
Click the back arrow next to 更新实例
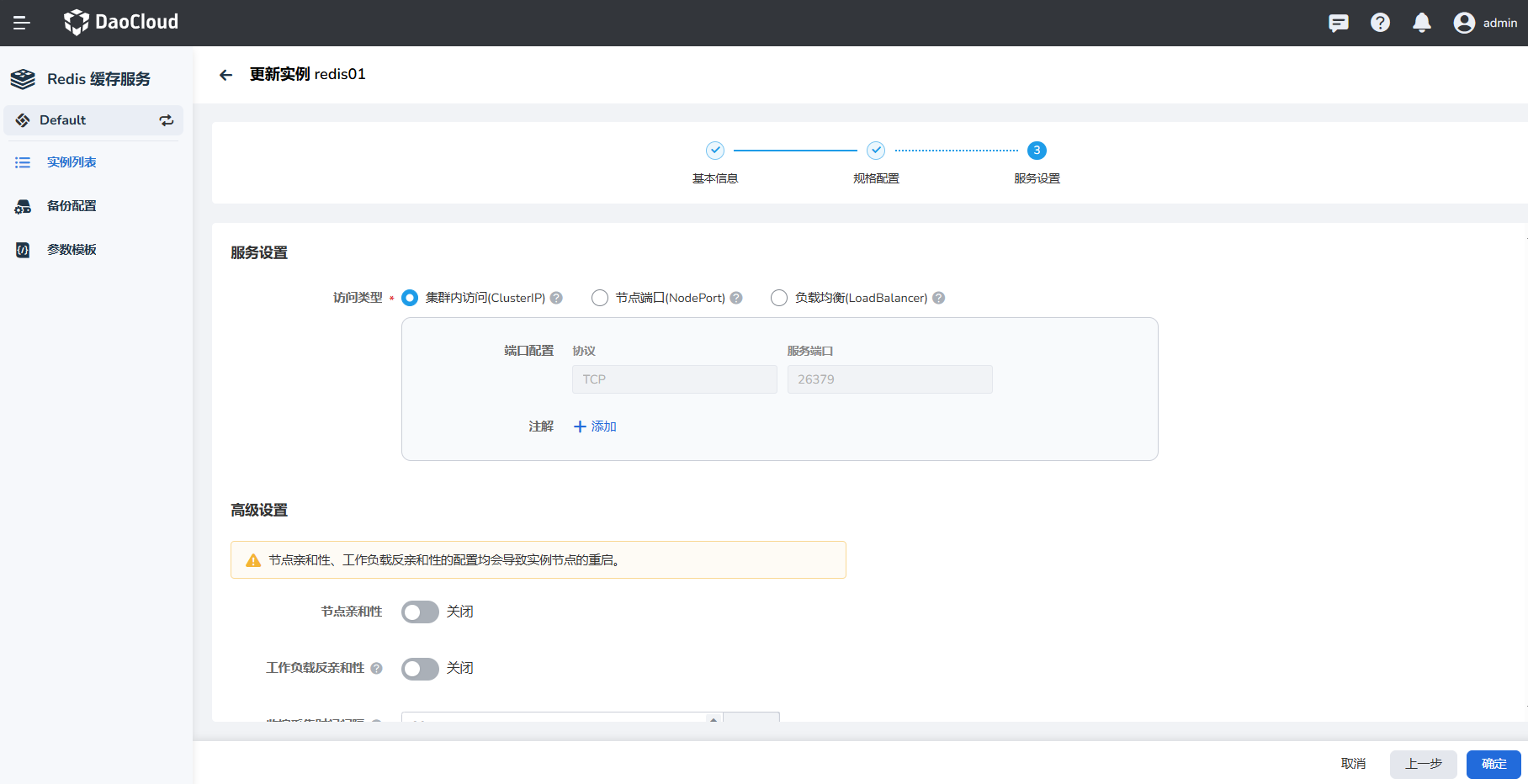point(225,75)
